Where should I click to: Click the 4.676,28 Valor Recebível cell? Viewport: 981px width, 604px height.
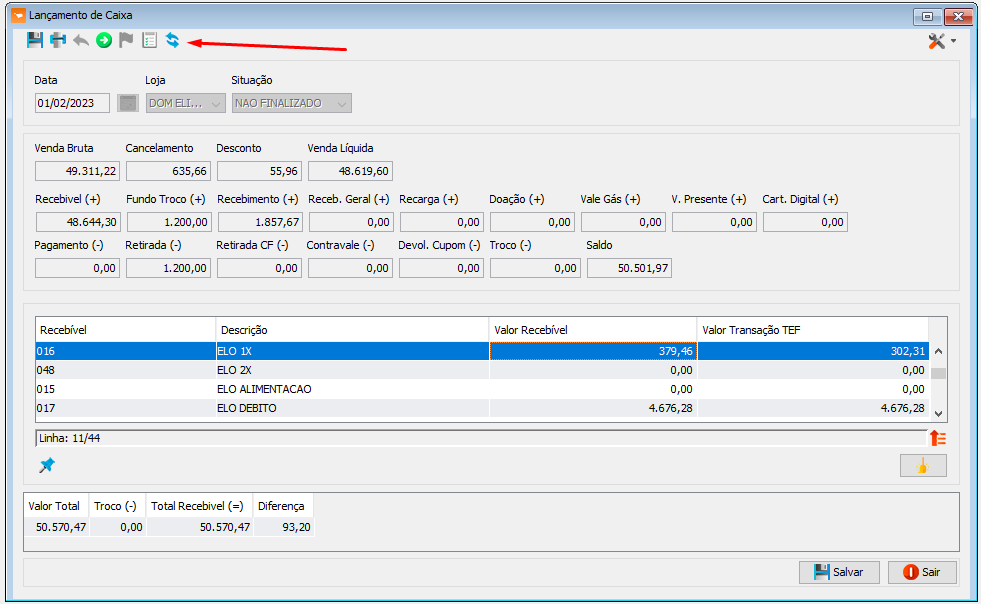[x=593, y=407]
